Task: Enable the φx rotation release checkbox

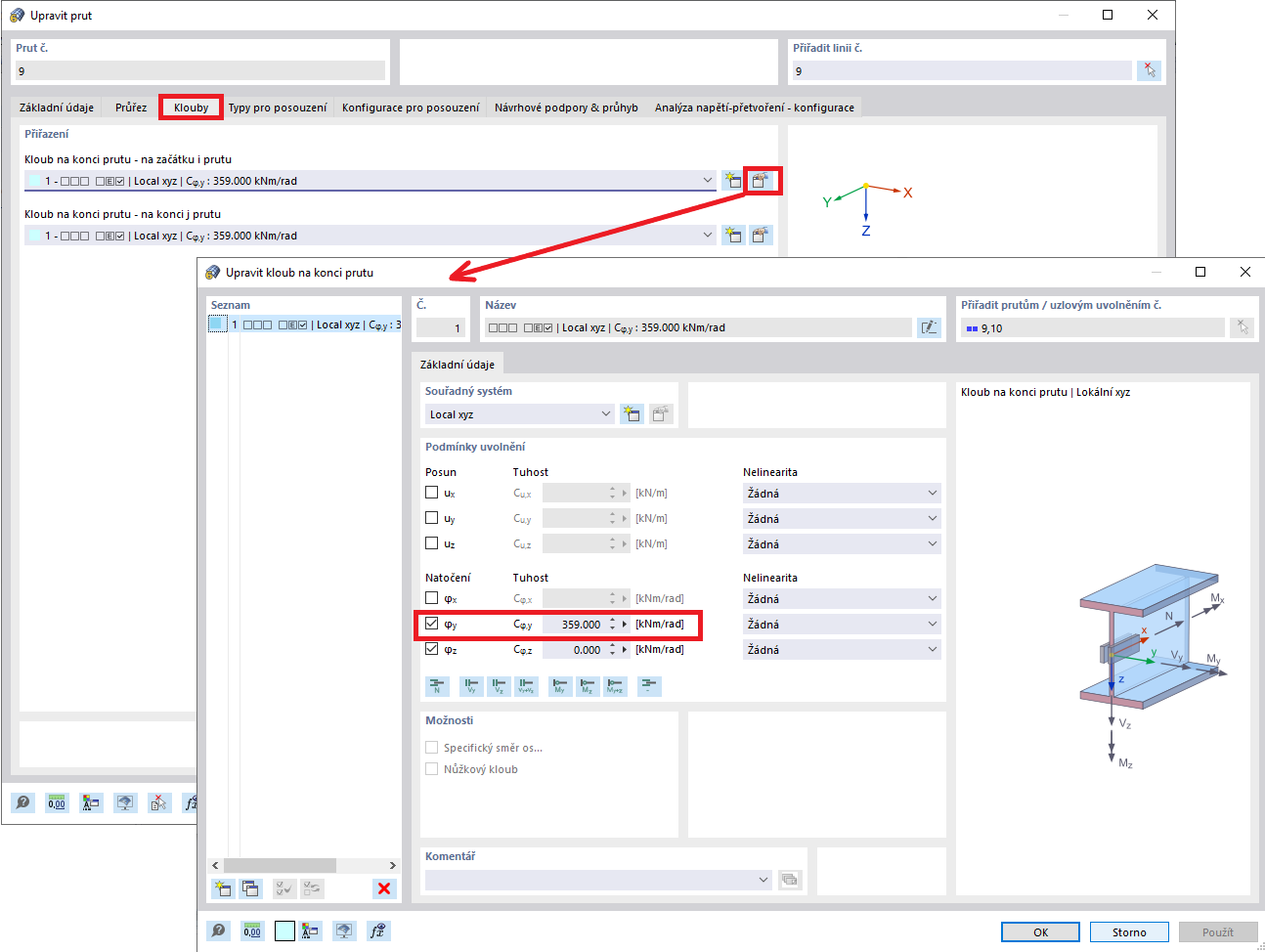Action: 432,598
